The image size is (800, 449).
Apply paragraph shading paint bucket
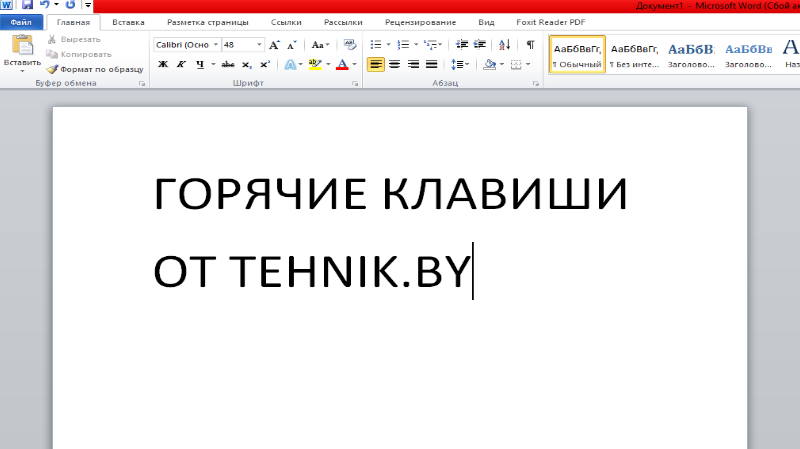coord(490,64)
